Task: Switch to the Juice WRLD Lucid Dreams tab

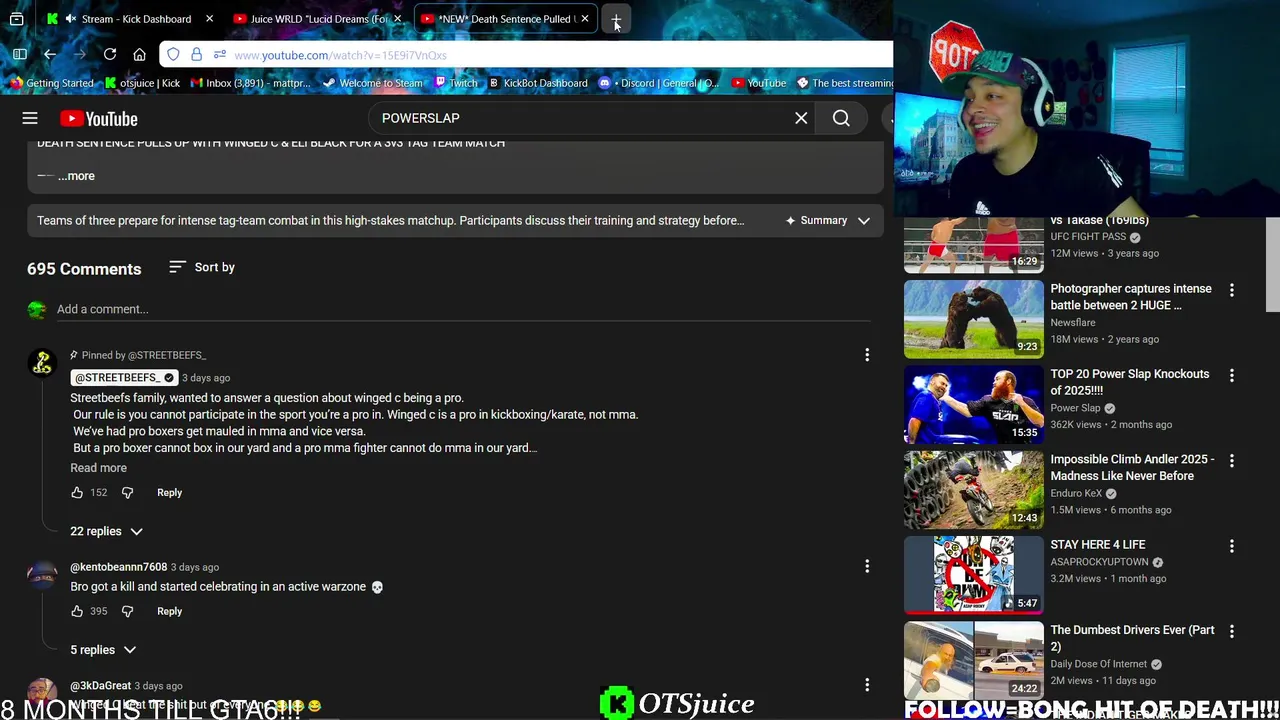Action: [318, 19]
